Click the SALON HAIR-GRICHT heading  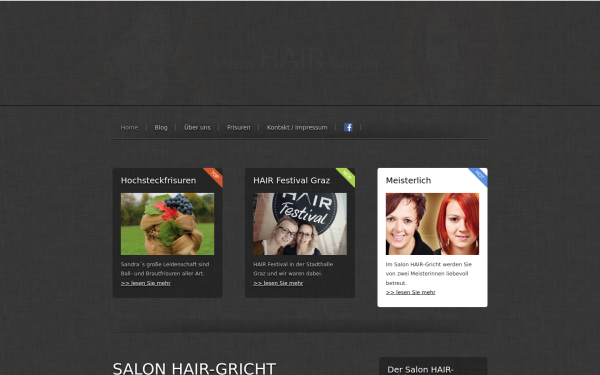click(x=194, y=368)
